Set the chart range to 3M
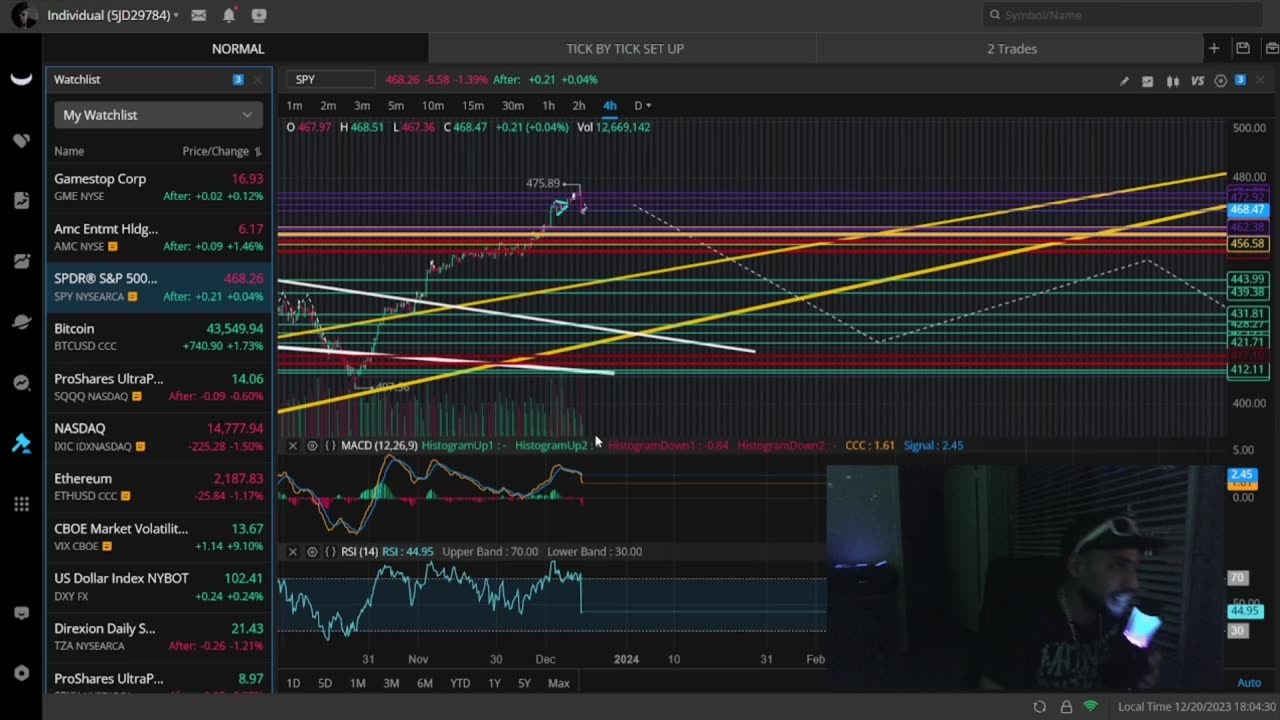The image size is (1280, 720). pyautogui.click(x=391, y=684)
